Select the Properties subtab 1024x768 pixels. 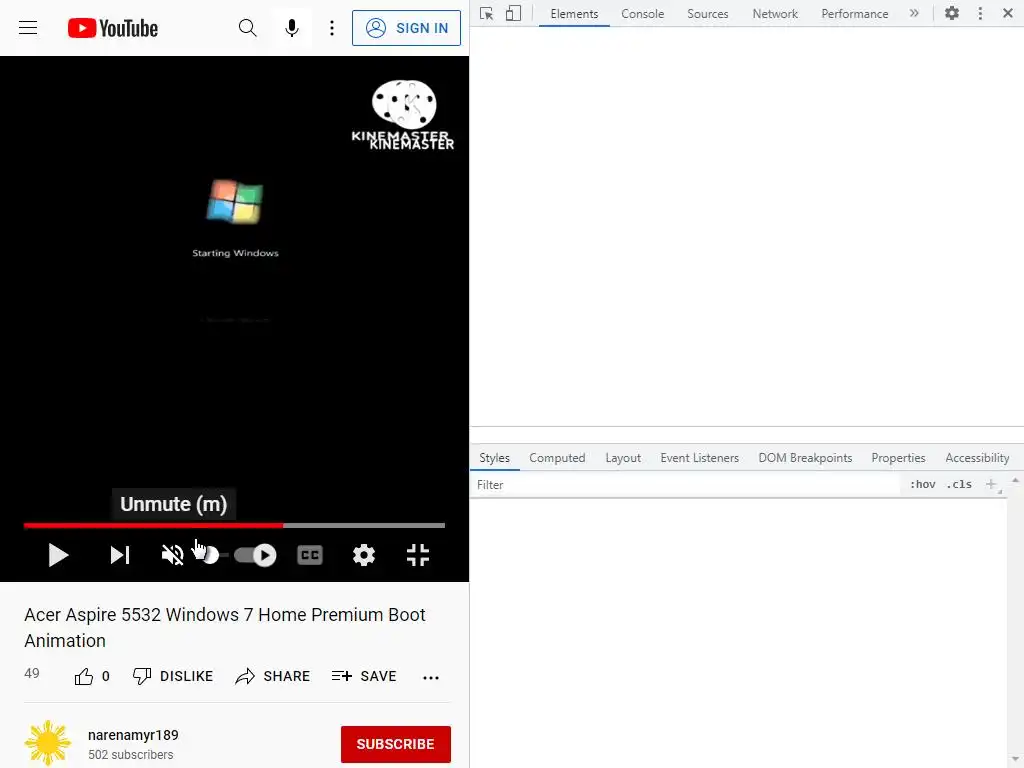pos(899,458)
